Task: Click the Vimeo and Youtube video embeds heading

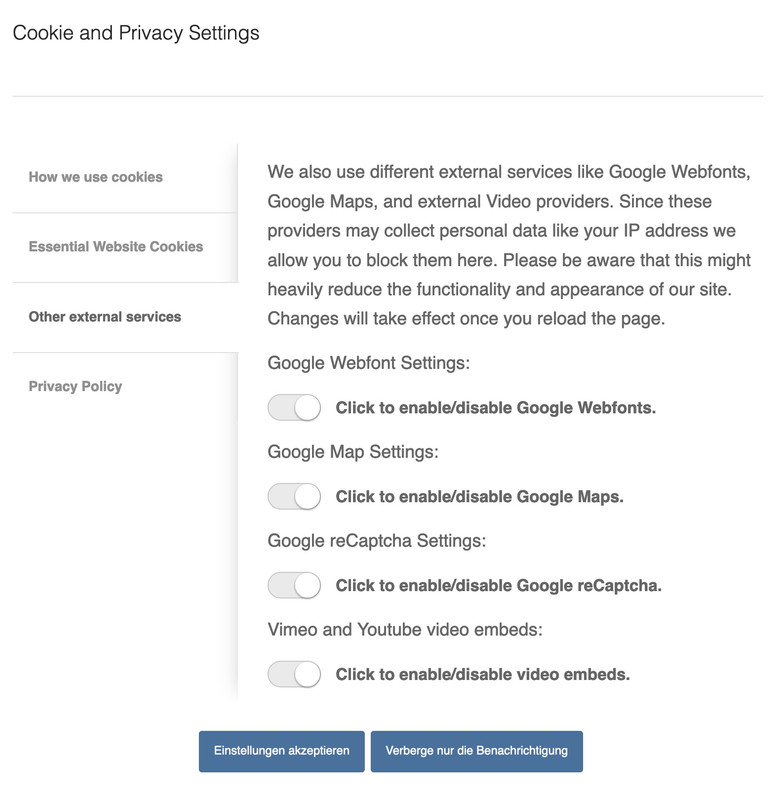Action: point(405,630)
